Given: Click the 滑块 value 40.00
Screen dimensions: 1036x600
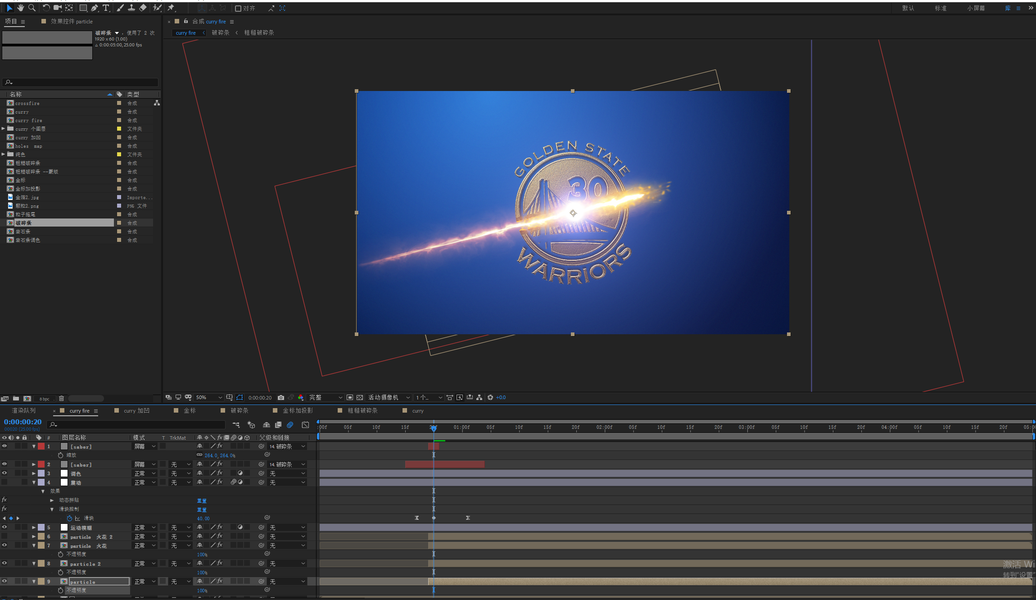Looking at the screenshot, I should click(x=203, y=519).
